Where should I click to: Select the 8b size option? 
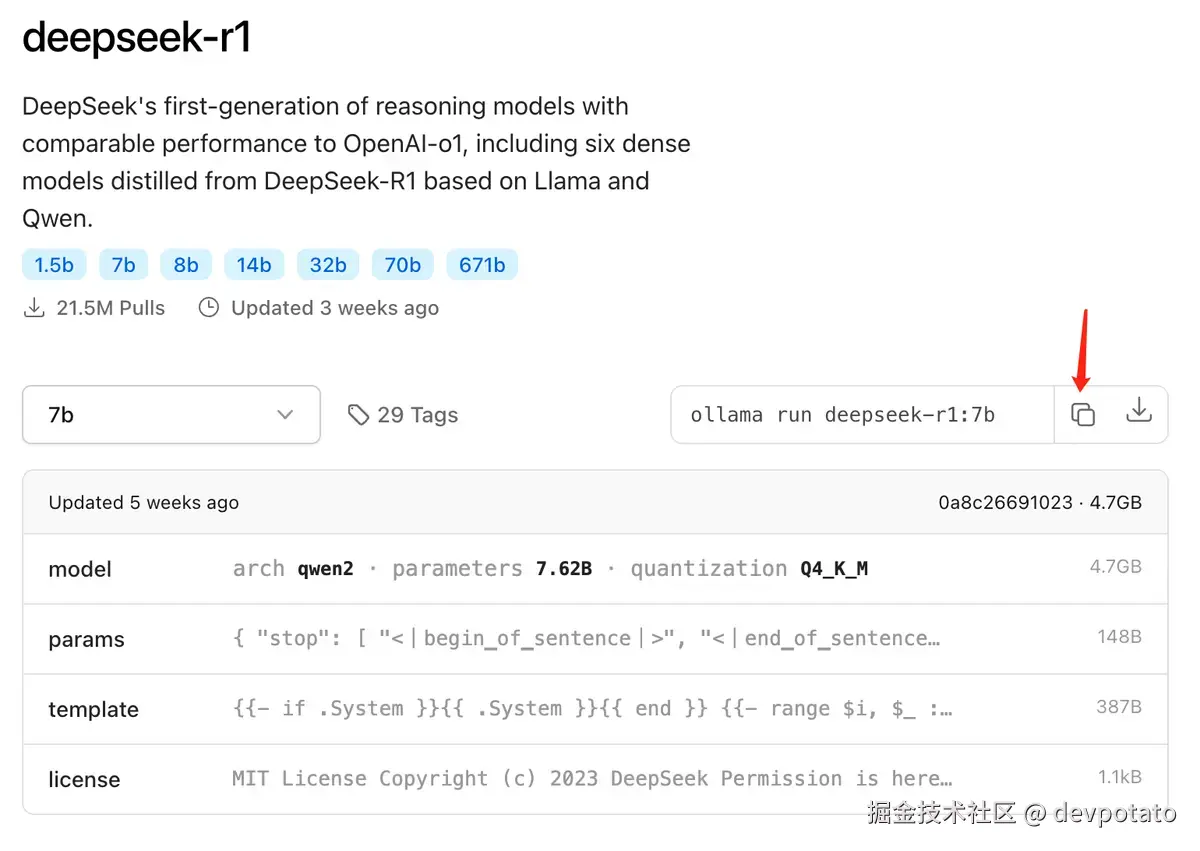click(186, 264)
